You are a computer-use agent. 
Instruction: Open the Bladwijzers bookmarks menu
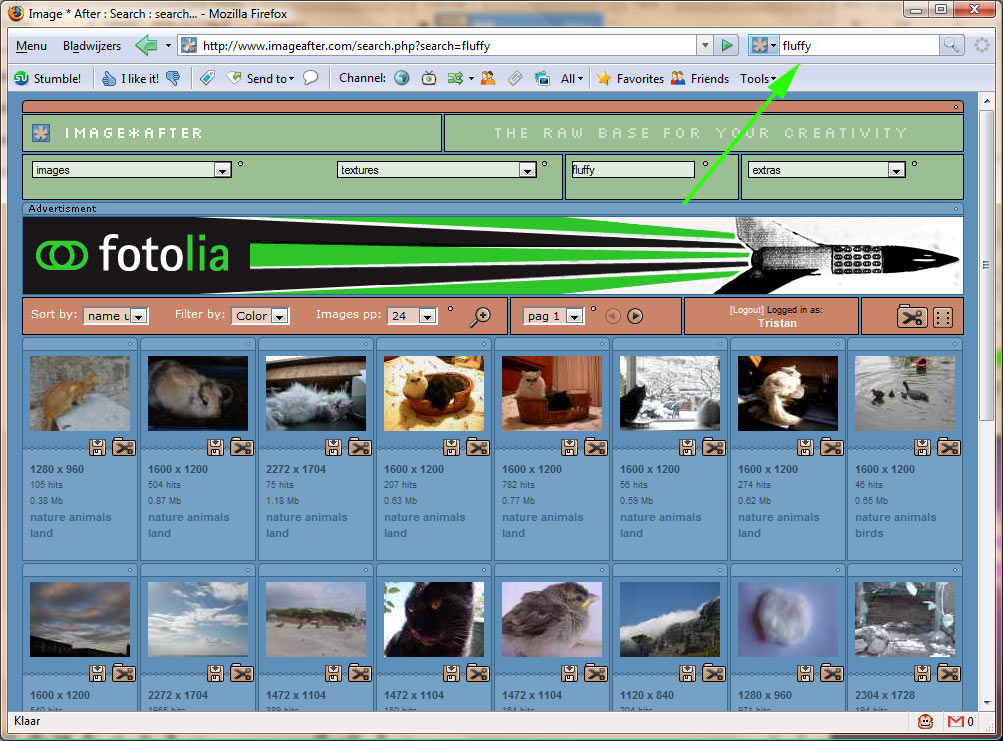pyautogui.click(x=92, y=45)
